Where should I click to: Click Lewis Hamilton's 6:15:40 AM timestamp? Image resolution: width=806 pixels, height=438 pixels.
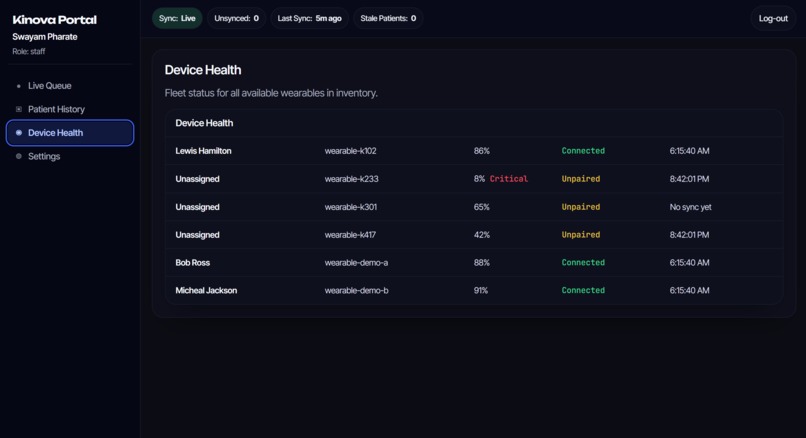point(689,151)
